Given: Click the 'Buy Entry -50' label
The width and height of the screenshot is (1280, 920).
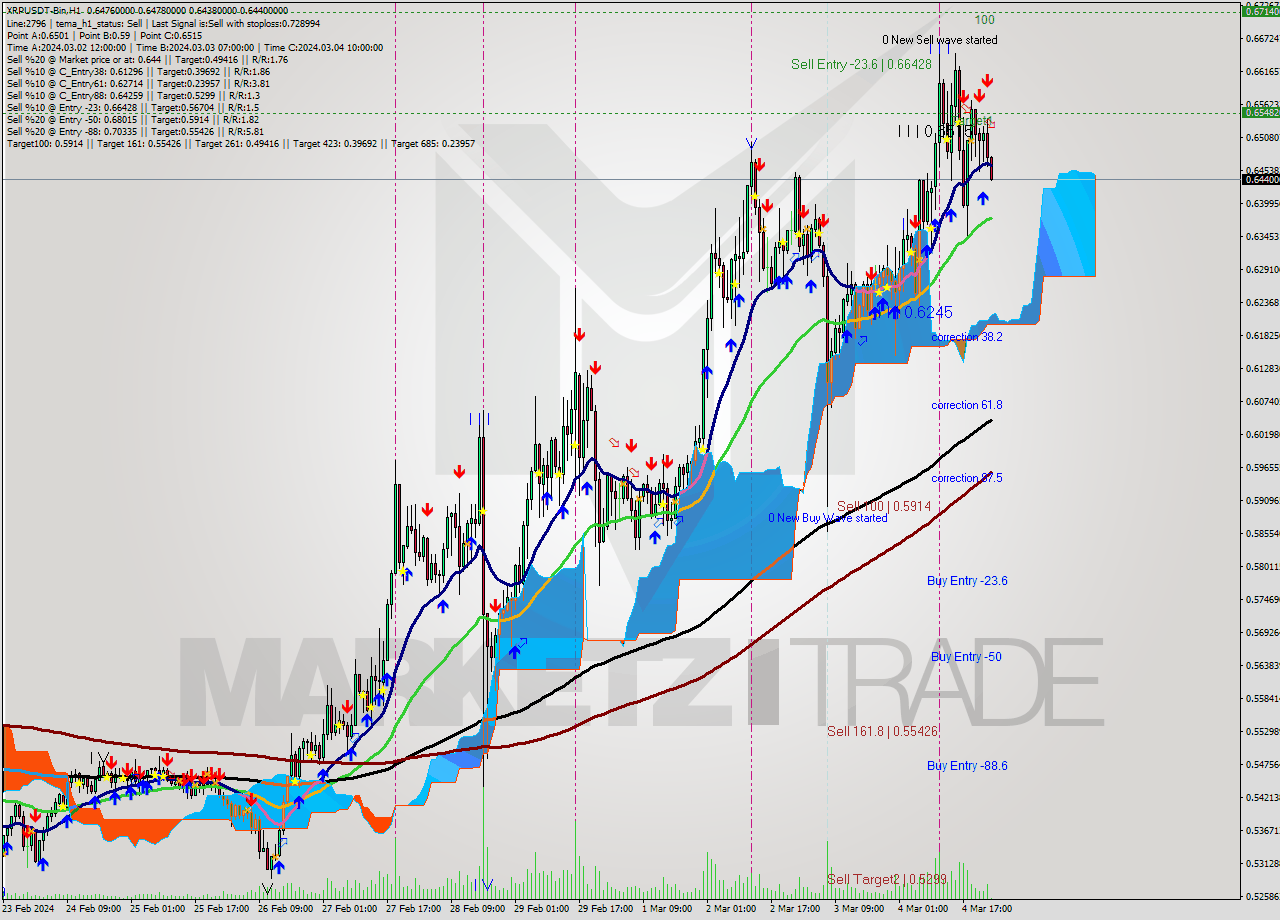Looking at the screenshot, I should (x=966, y=656).
